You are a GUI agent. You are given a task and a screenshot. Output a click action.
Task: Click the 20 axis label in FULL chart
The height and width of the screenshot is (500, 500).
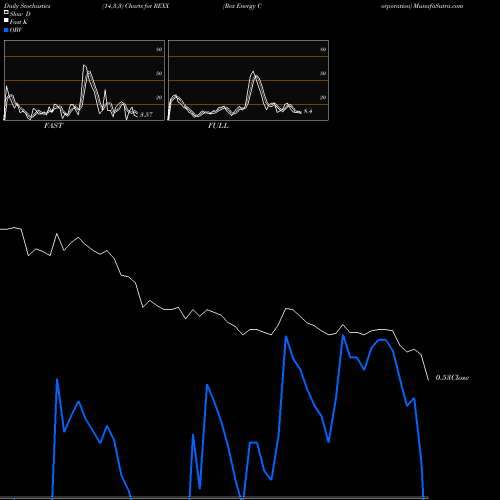(x=323, y=97)
